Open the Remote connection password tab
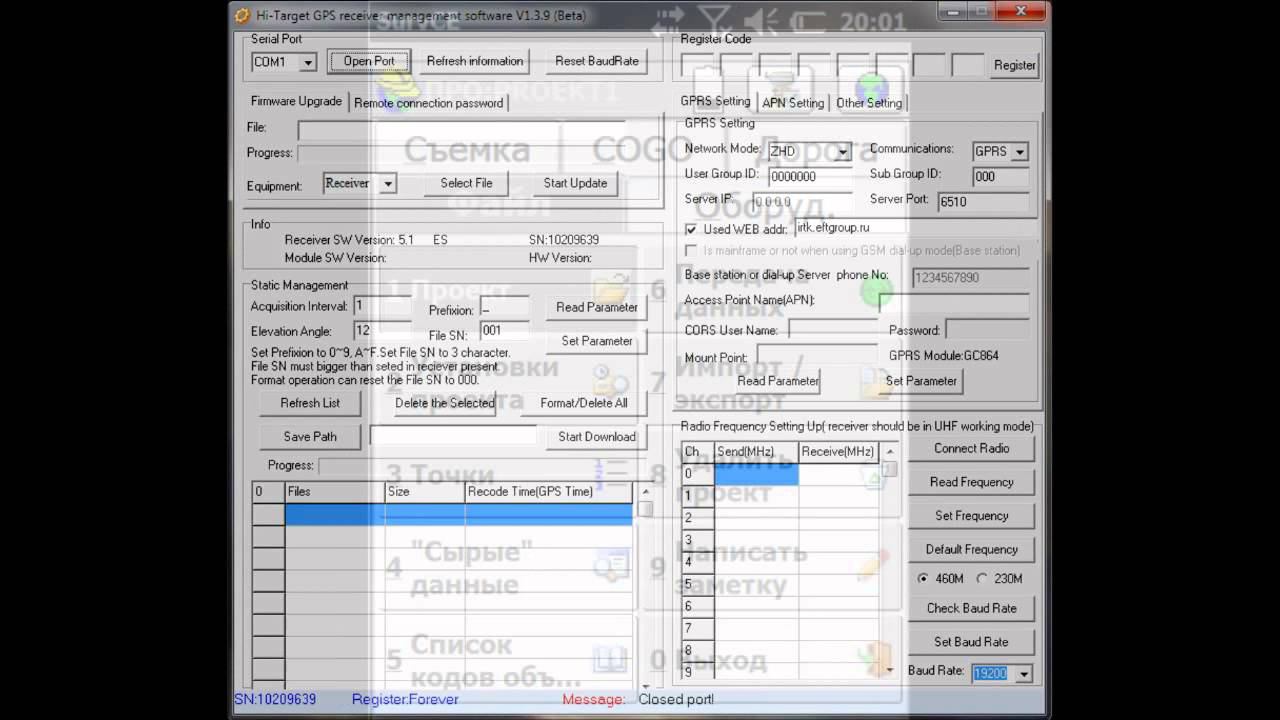The width and height of the screenshot is (1280, 720). [x=428, y=103]
